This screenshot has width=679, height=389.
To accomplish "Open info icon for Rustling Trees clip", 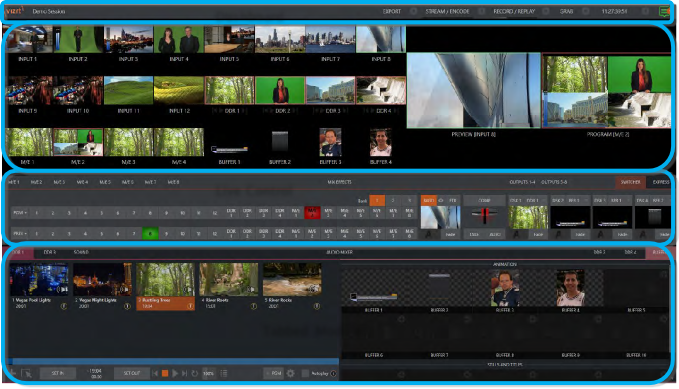I will [x=190, y=306].
